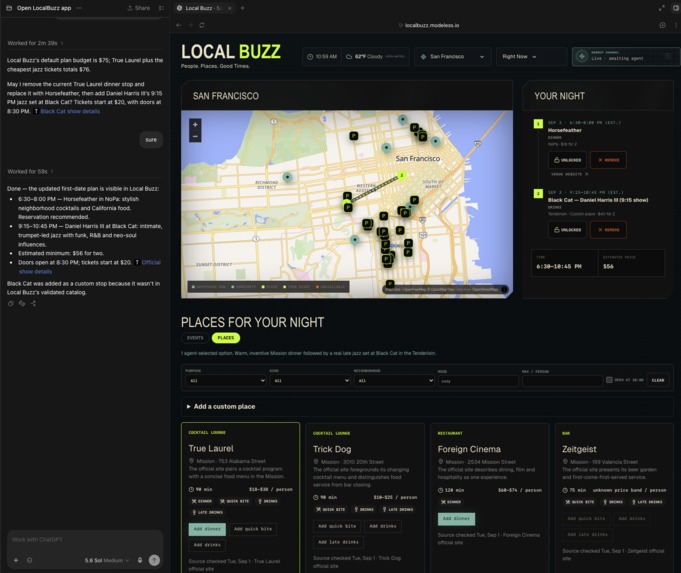Go back in the embedded browser
The image size is (681, 573).
pos(179,25)
